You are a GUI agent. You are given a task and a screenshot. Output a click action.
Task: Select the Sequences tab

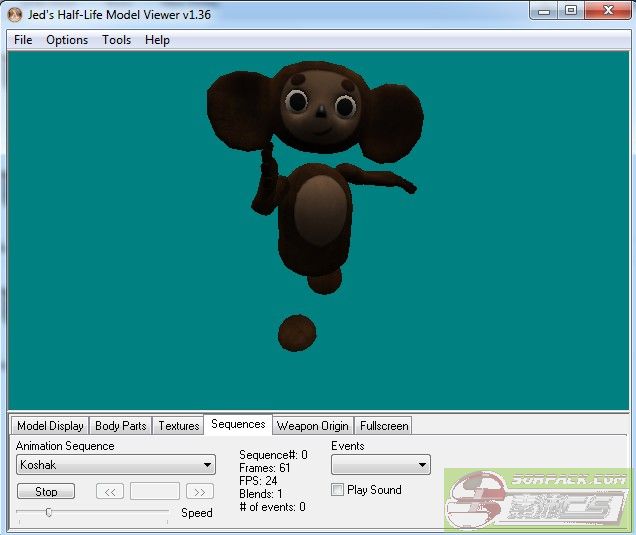tap(238, 424)
